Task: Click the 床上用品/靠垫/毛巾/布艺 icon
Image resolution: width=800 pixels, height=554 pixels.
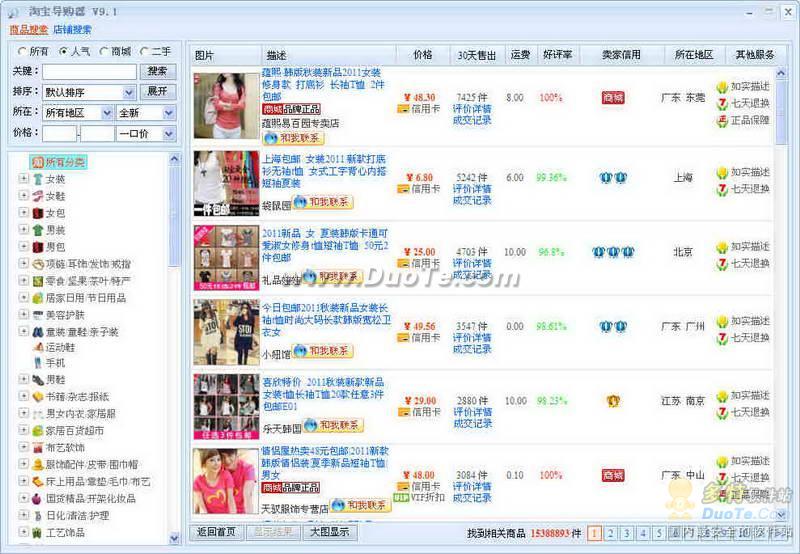Action: point(38,482)
